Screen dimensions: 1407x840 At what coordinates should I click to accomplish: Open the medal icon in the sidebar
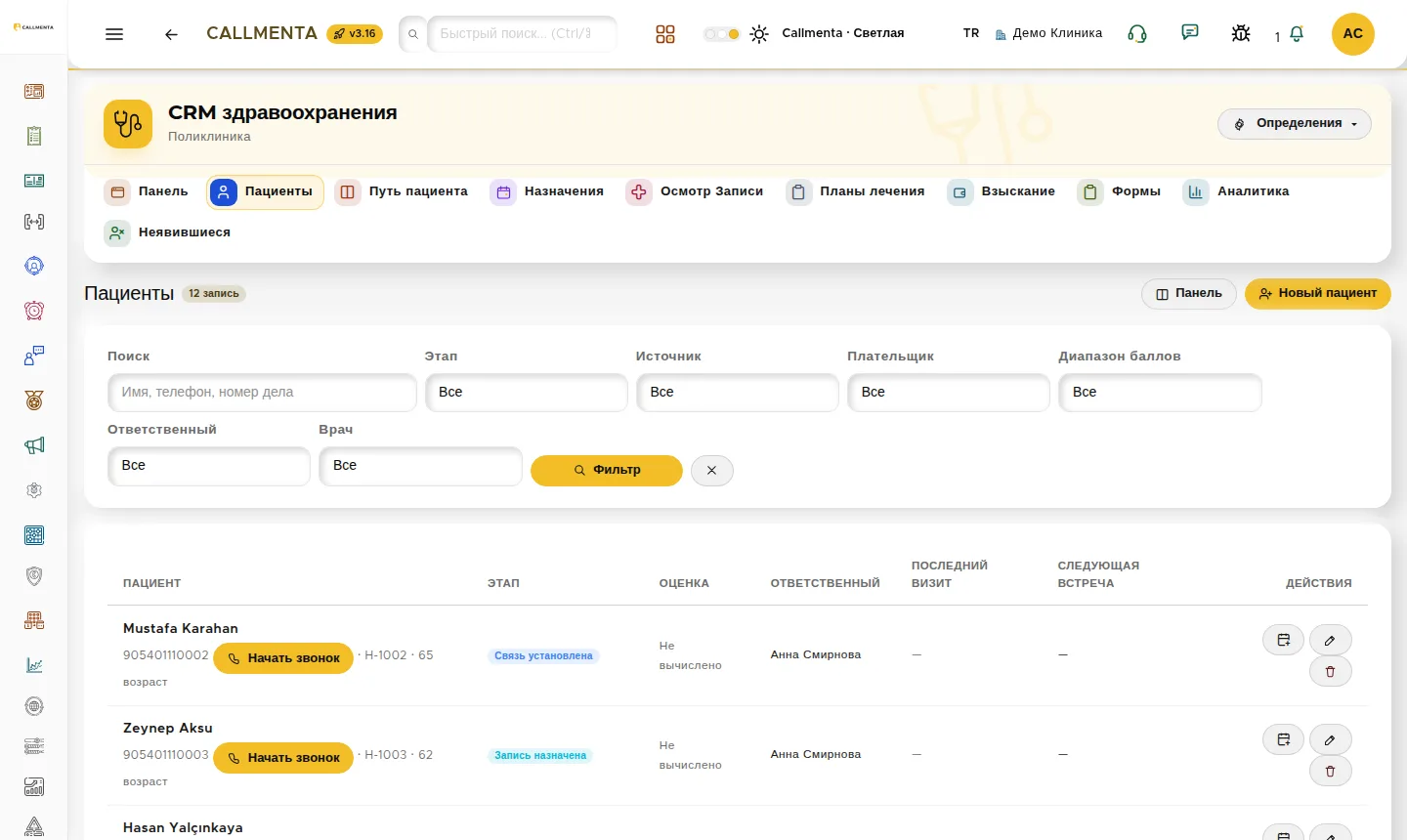tap(34, 400)
